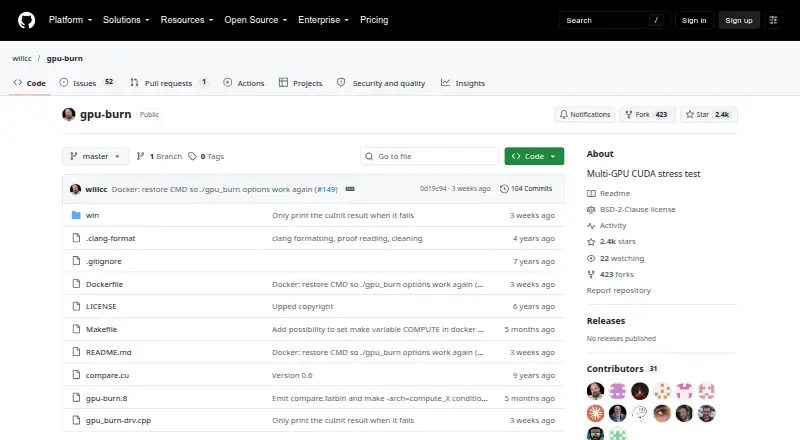The width and height of the screenshot is (800, 440).
Task: Open the Contributors 31 heading link
Action: tap(622, 369)
